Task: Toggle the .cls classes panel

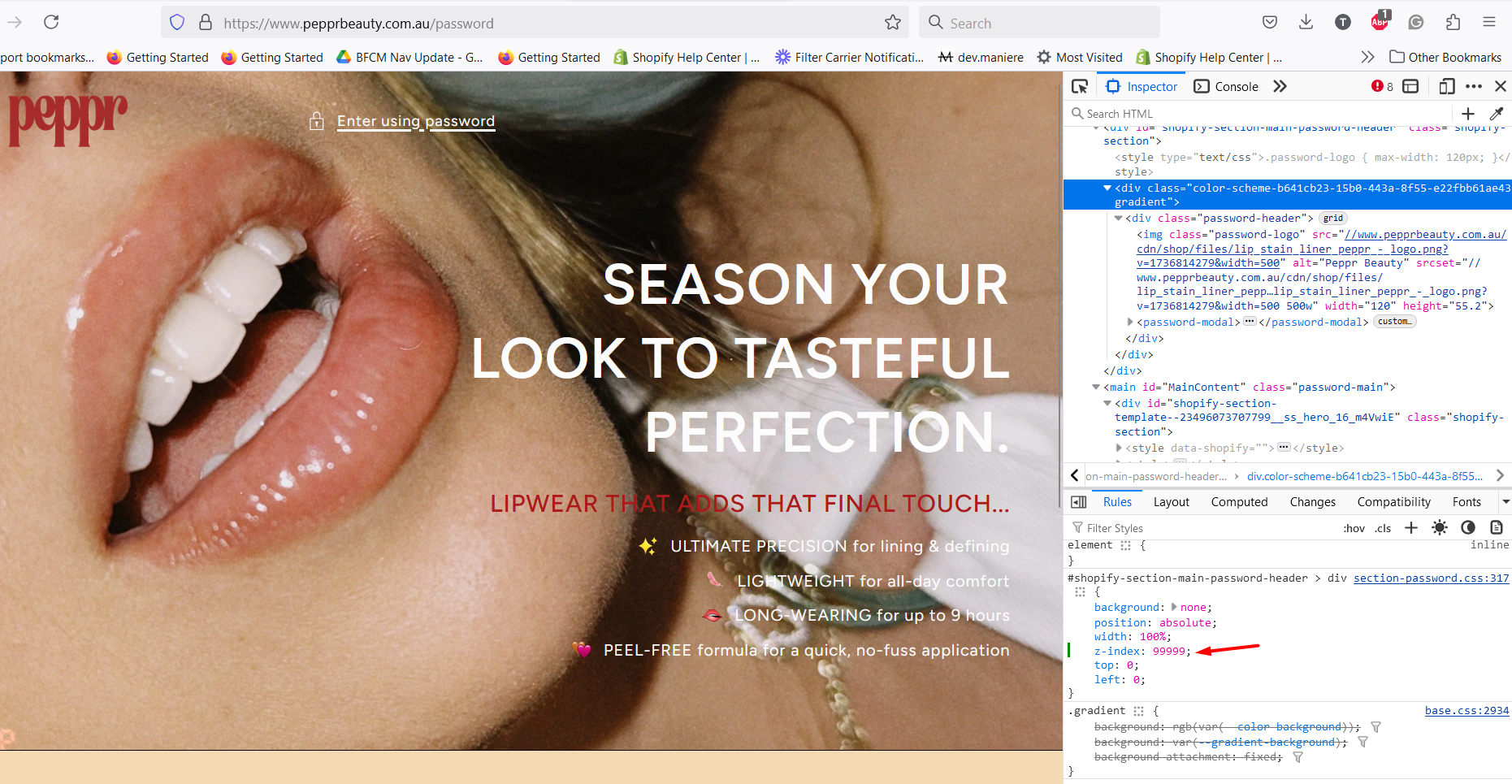Action: click(1383, 528)
